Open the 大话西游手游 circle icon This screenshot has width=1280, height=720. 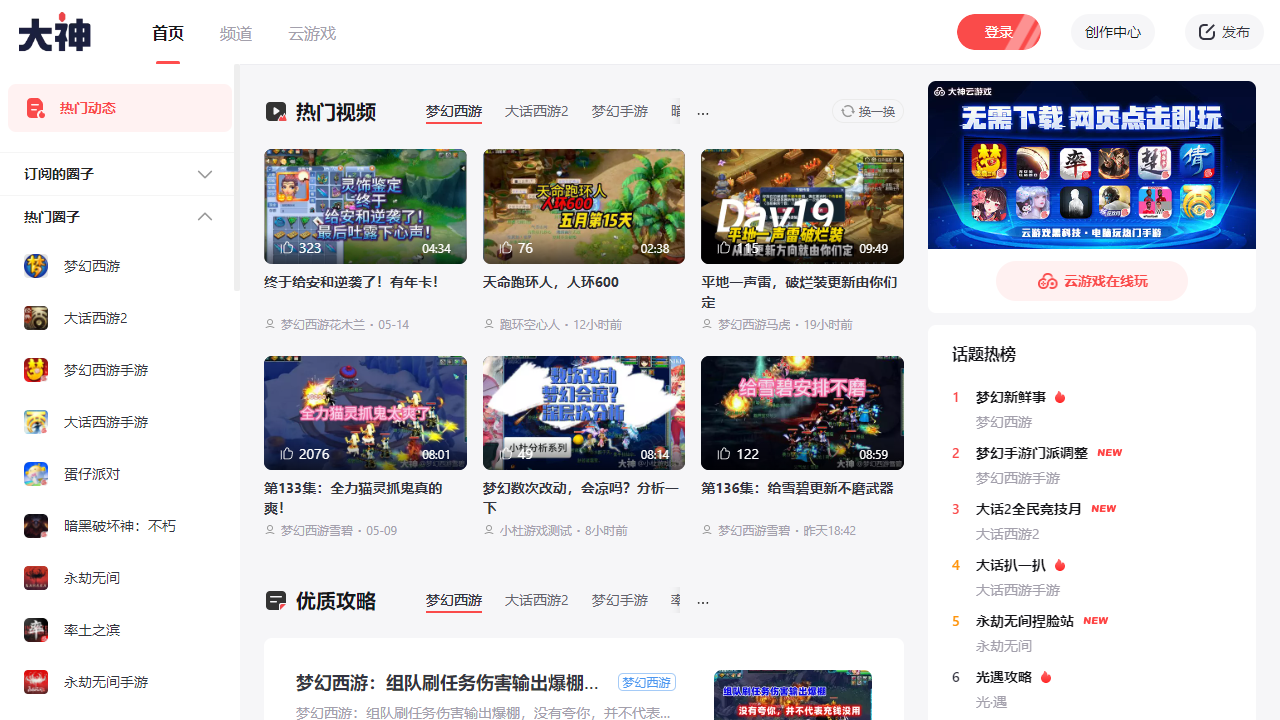point(36,422)
